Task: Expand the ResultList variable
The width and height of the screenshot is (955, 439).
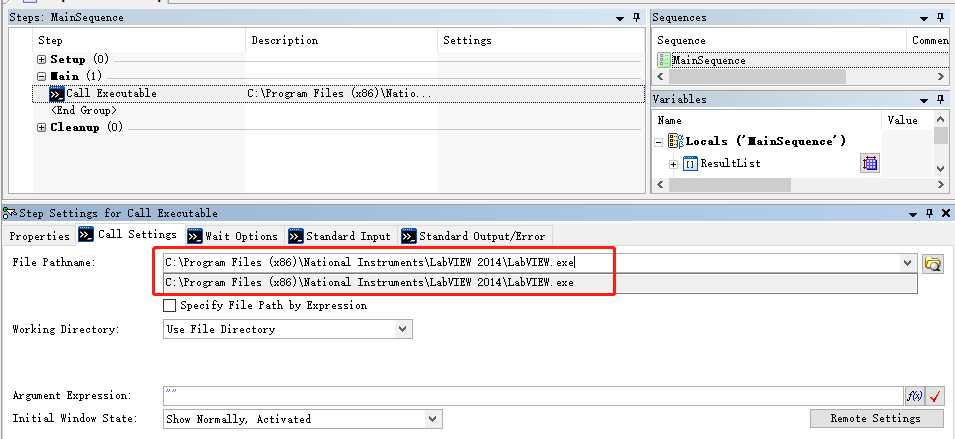Action: pyautogui.click(x=673, y=164)
